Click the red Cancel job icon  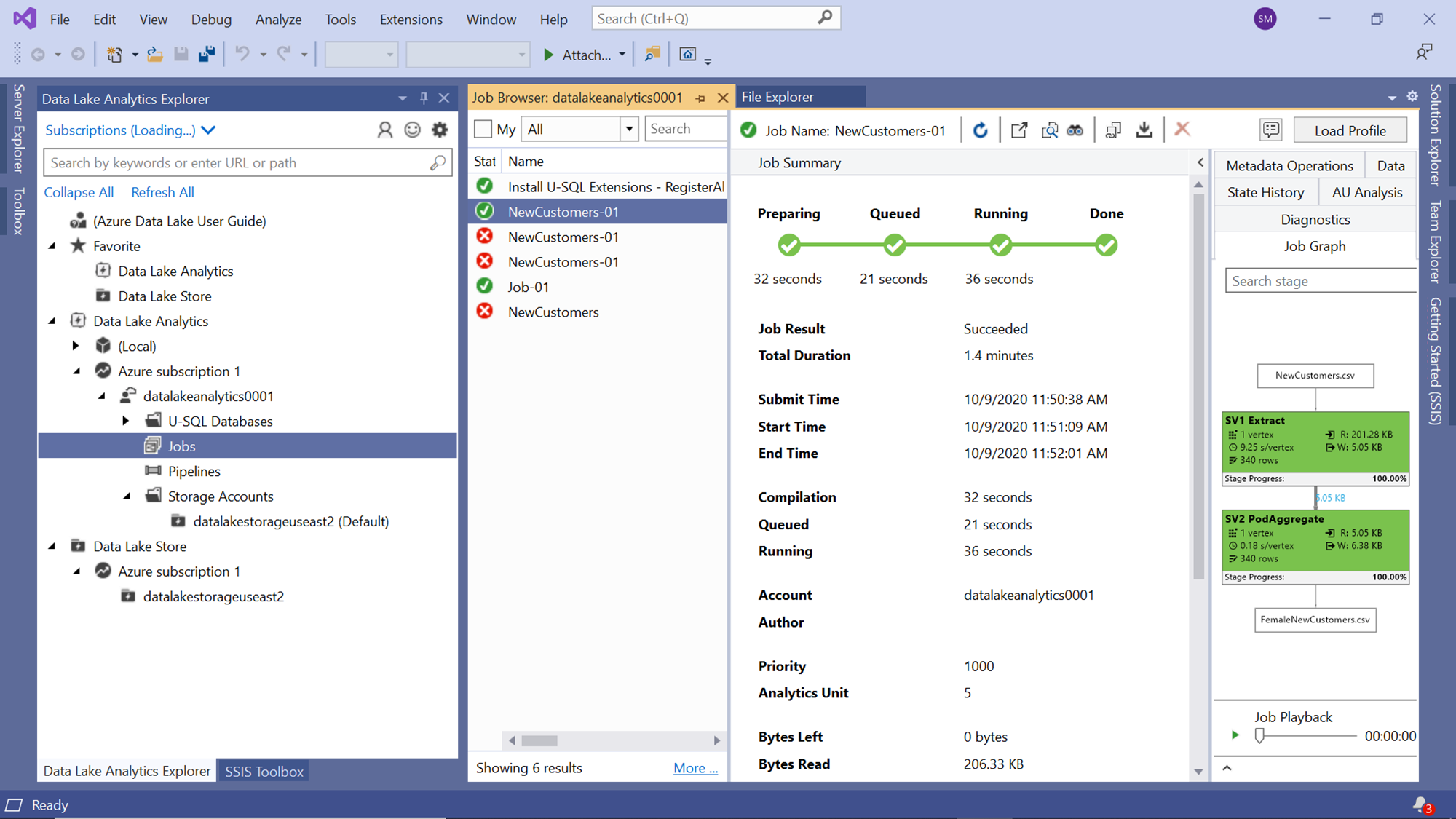pos(1182,130)
